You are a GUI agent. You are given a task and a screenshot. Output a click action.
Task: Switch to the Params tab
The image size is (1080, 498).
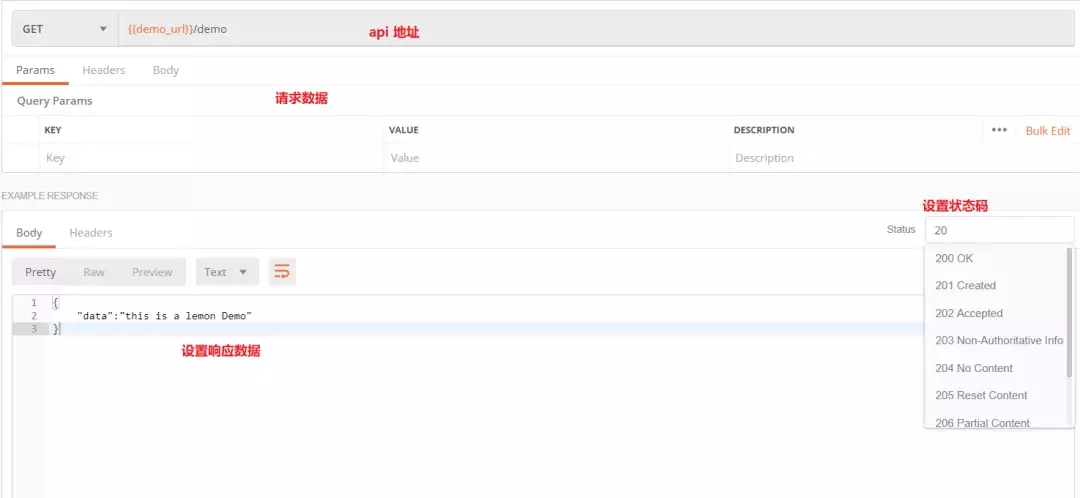pos(35,70)
